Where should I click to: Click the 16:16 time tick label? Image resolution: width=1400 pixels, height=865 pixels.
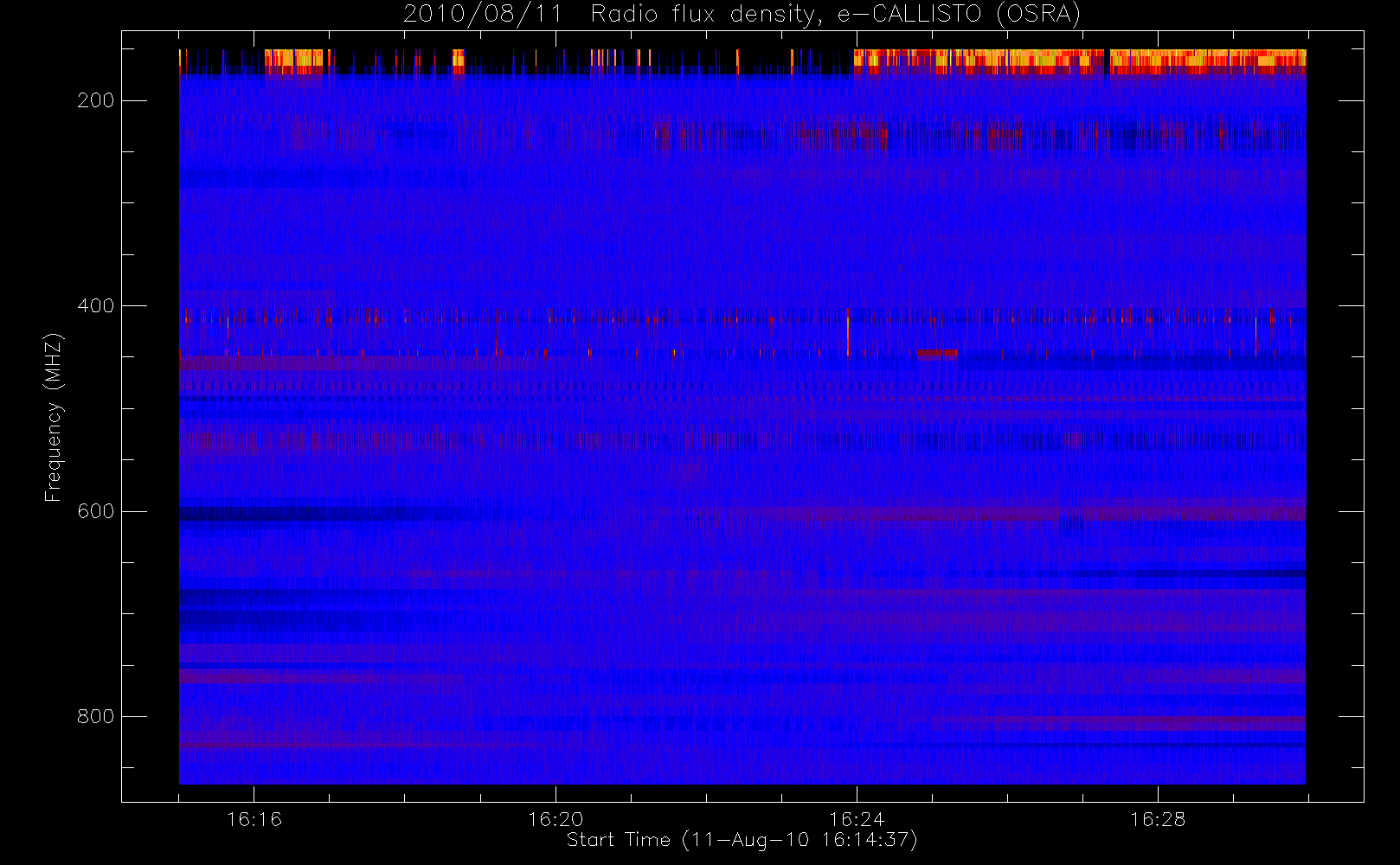(254, 819)
